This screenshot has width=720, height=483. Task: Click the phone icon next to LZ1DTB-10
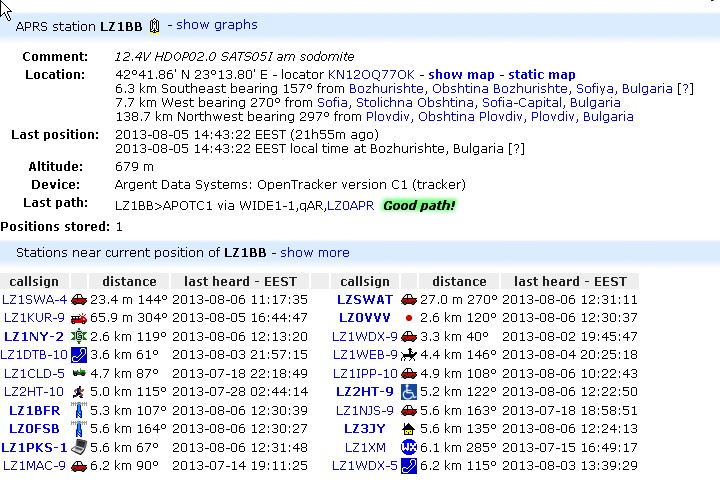(79, 355)
